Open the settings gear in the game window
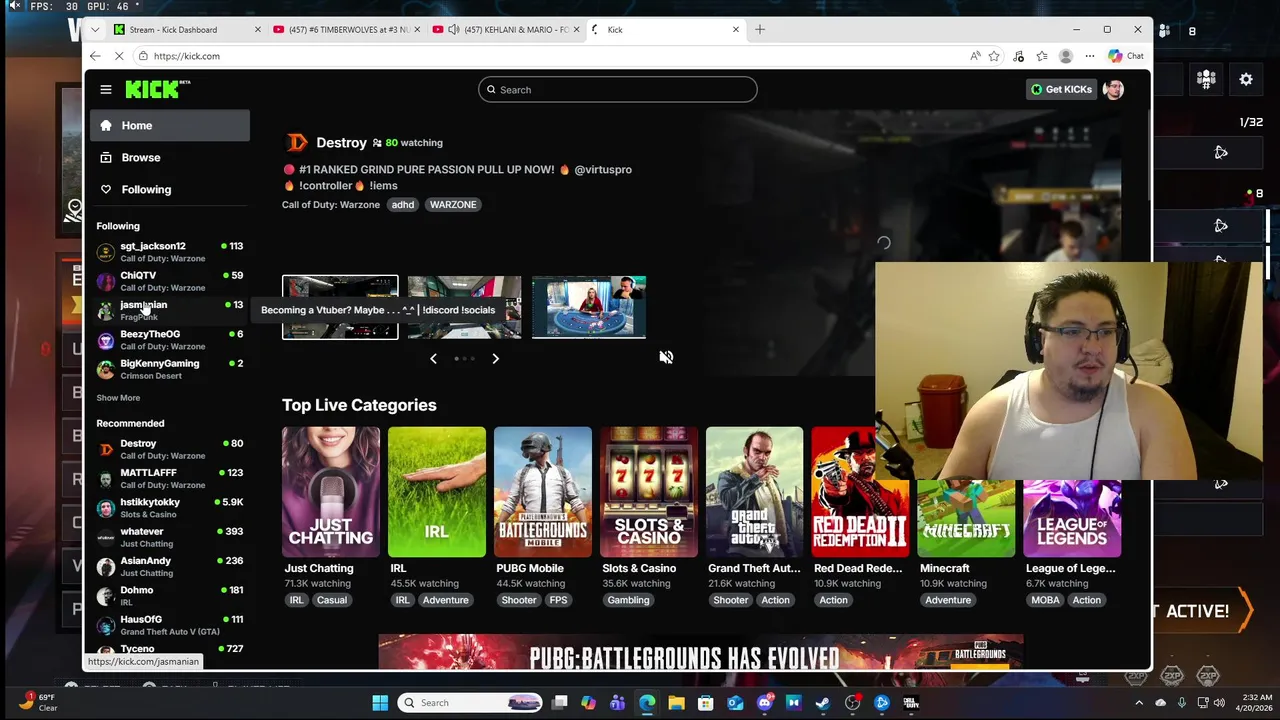 pos(1246,79)
